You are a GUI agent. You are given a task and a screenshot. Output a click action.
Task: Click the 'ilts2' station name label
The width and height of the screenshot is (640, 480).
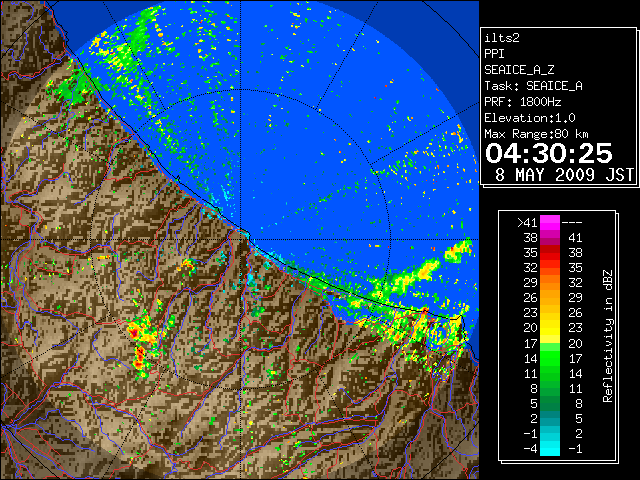(x=502, y=38)
